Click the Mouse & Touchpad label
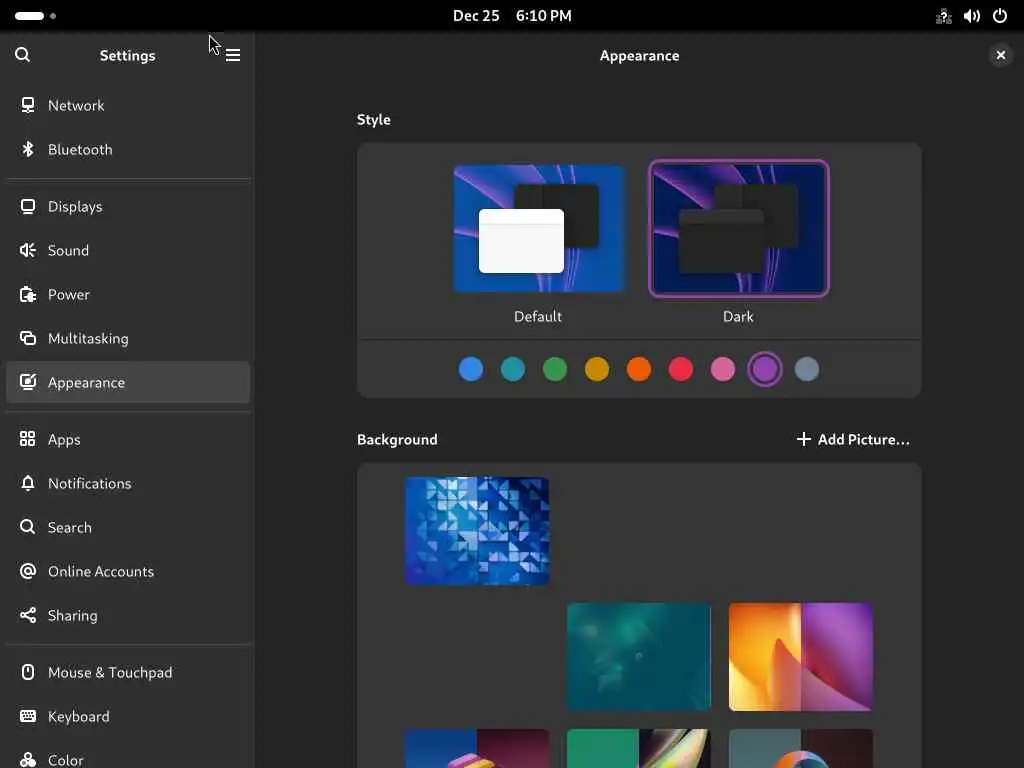This screenshot has height=768, width=1024. [x=110, y=673]
